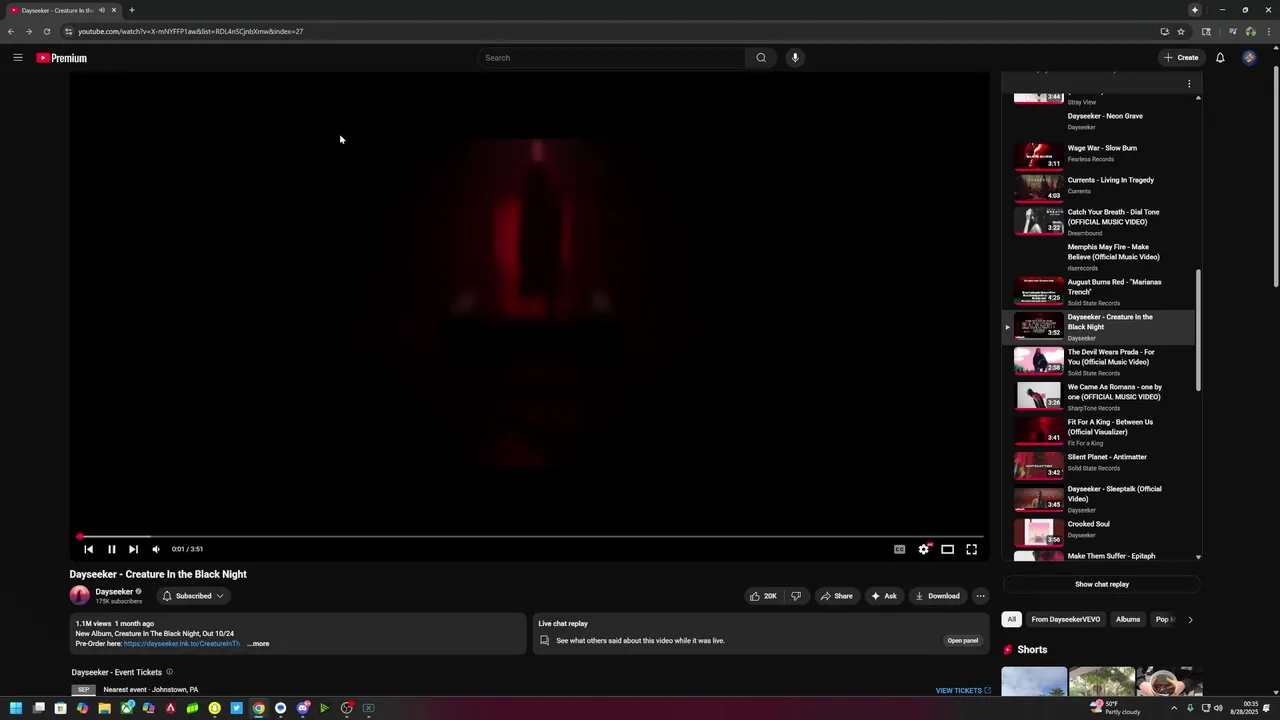1280x720 pixels.
Task: Select Fit For A King - Between Us
Action: pyautogui.click(x=1098, y=432)
